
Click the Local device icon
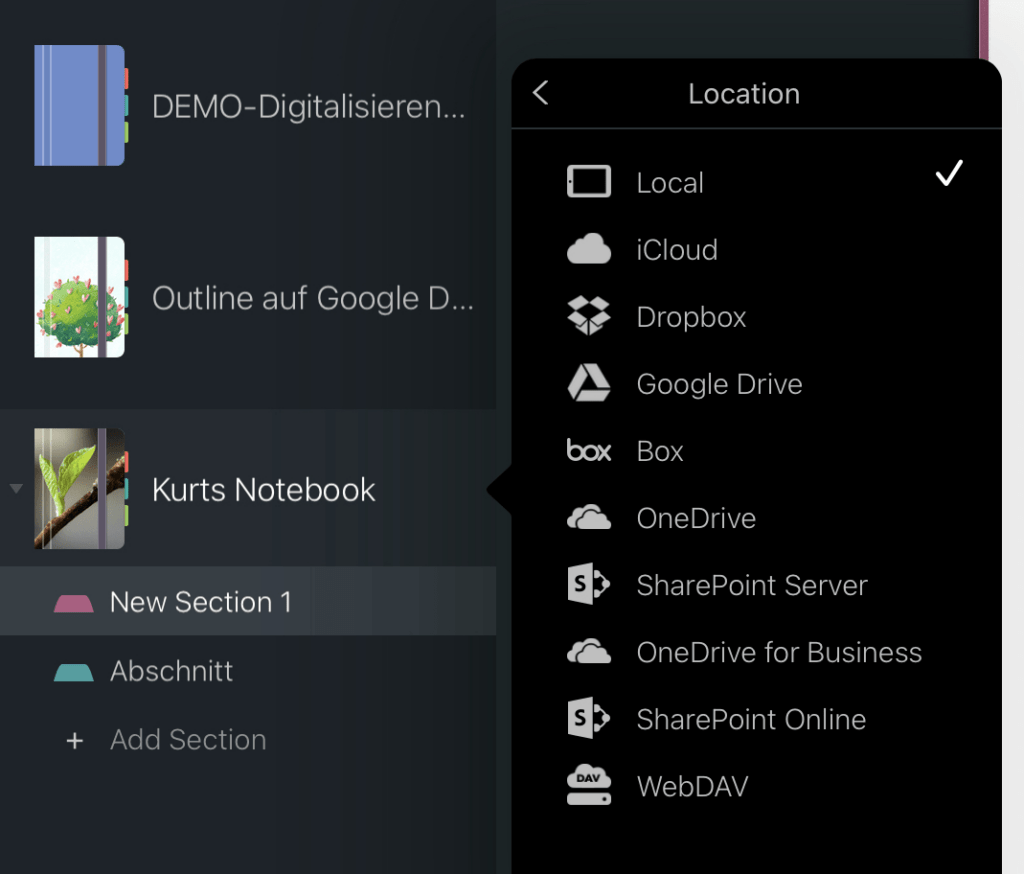tap(588, 182)
